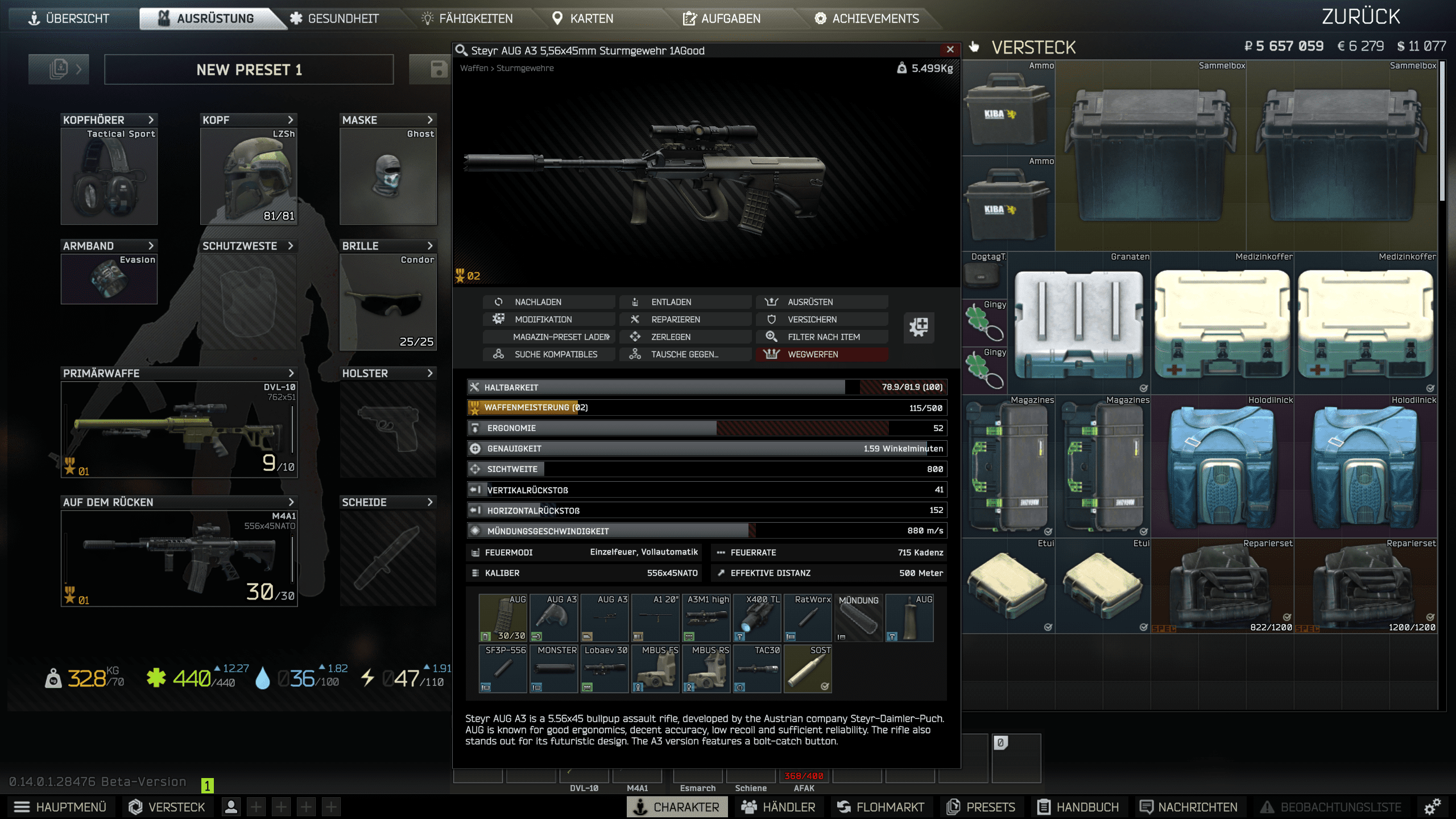This screenshot has height=819, width=1456.
Task: Select the MBUS FS front sight slot
Action: (x=656, y=668)
